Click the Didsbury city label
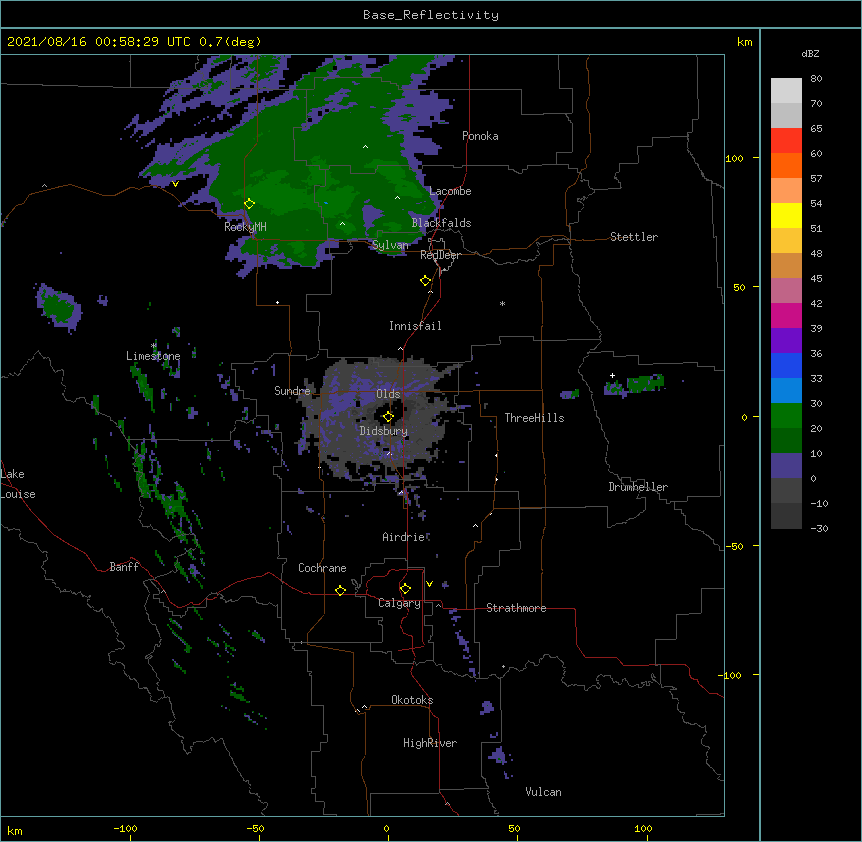This screenshot has width=862, height=842. (384, 431)
